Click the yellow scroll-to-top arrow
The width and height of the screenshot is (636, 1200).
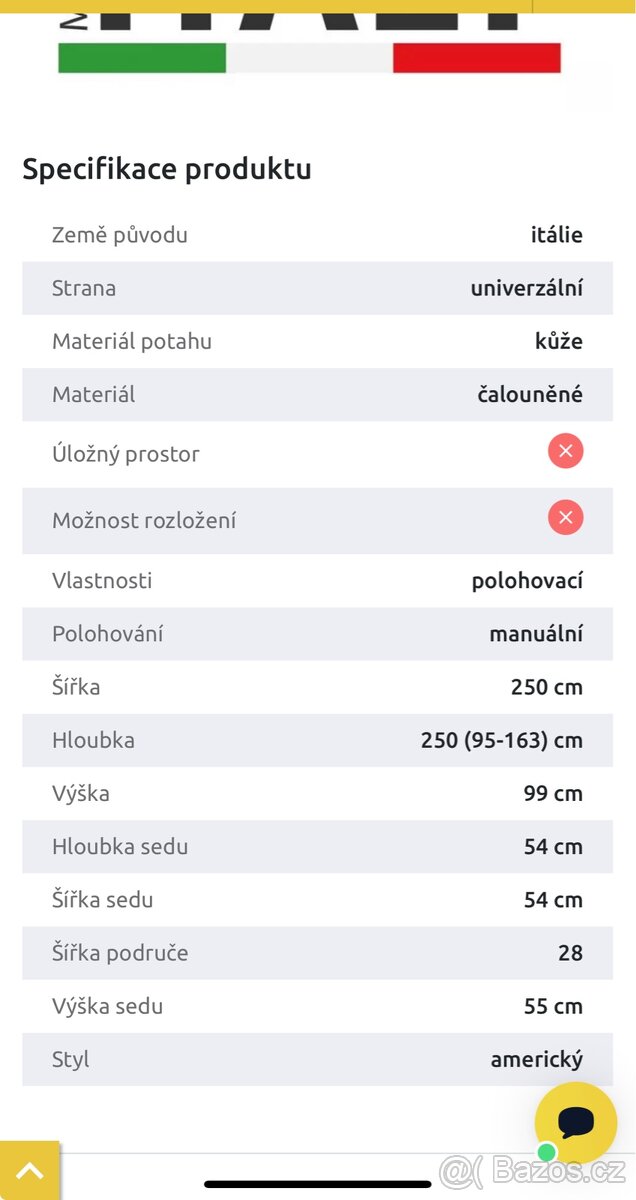click(x=30, y=1170)
